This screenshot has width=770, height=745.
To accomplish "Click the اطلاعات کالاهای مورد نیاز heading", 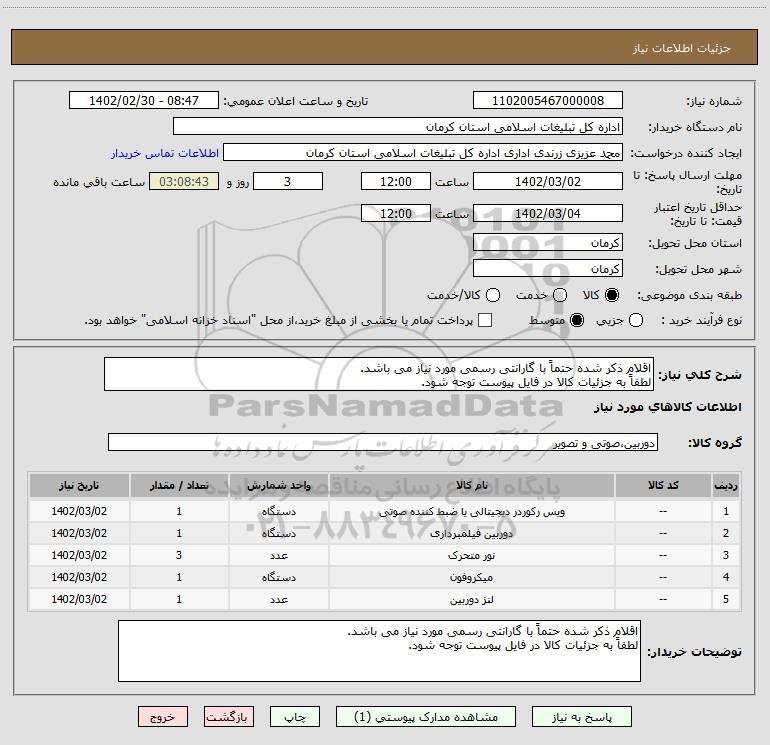I will pyautogui.click(x=668, y=407).
